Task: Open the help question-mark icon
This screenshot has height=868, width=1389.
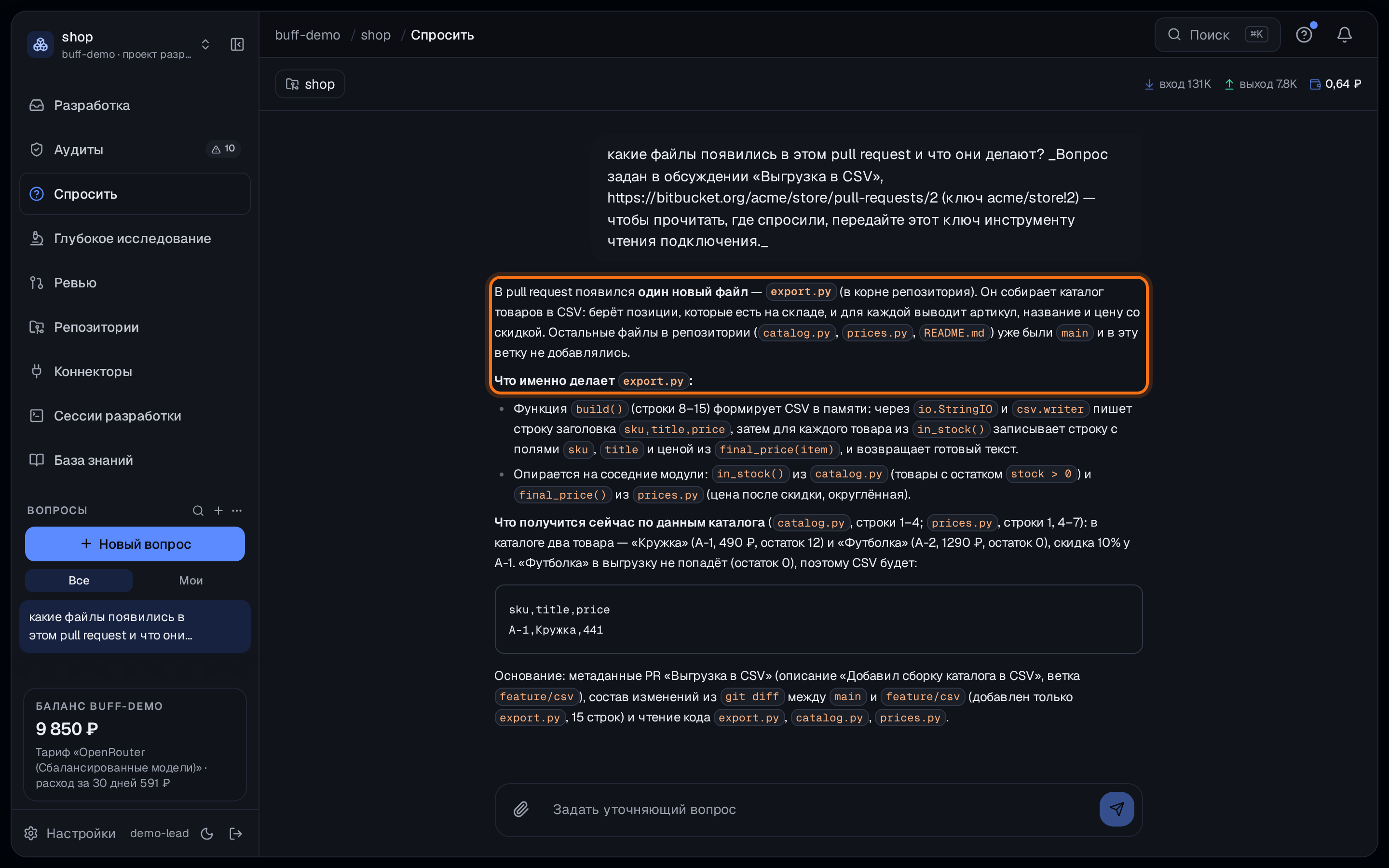Action: [x=1304, y=35]
